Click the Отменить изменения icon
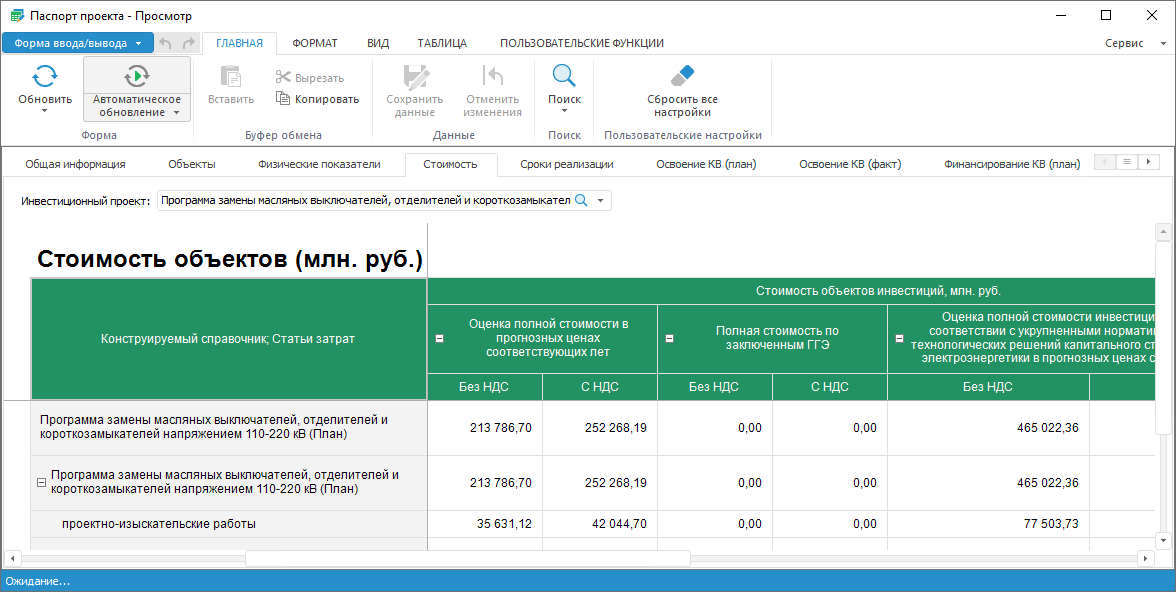Viewport: 1176px width, 592px height. pyautogui.click(x=493, y=77)
